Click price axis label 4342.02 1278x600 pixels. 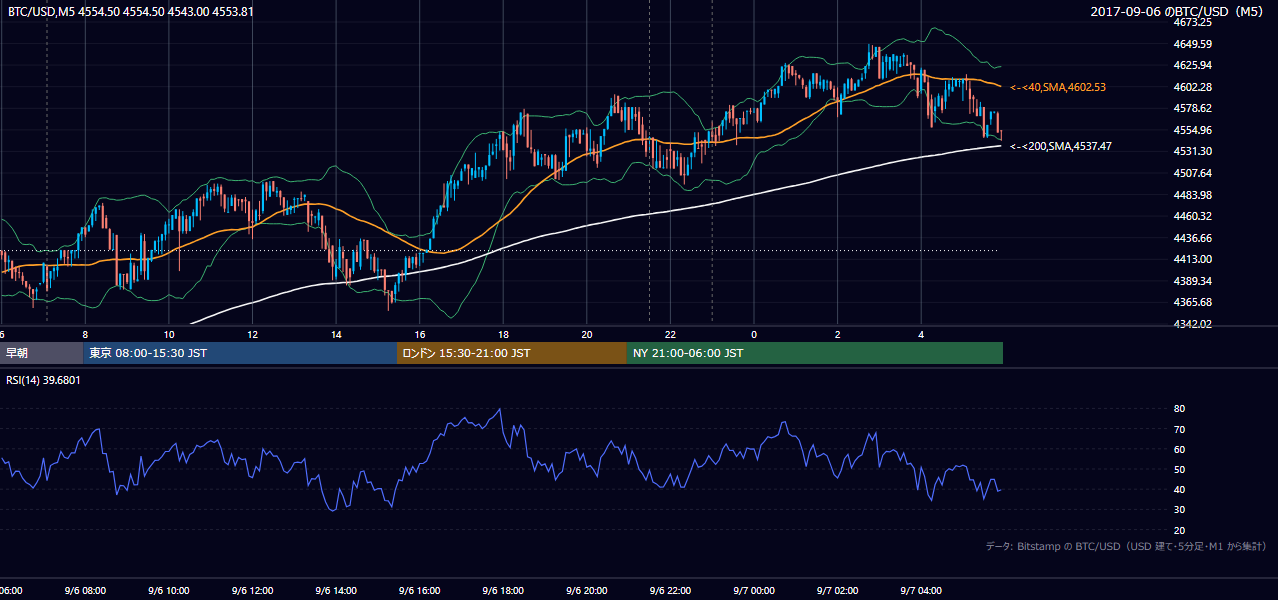tap(1194, 324)
